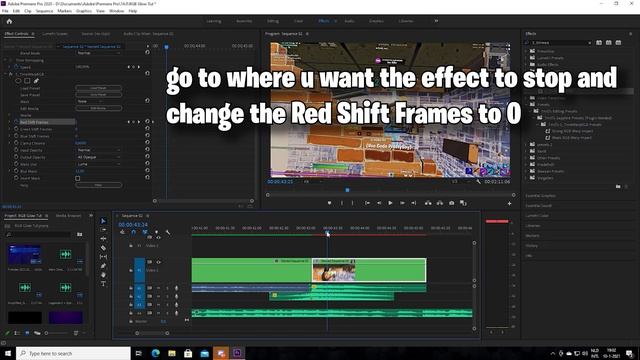This screenshot has width=640, height=360.
Task: Click Mark Out button in Program monitor
Action: click(353, 203)
